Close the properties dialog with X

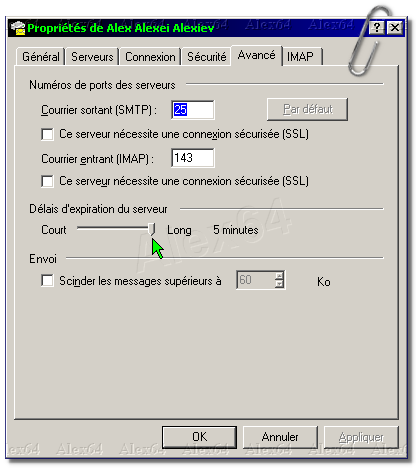pyautogui.click(x=395, y=28)
